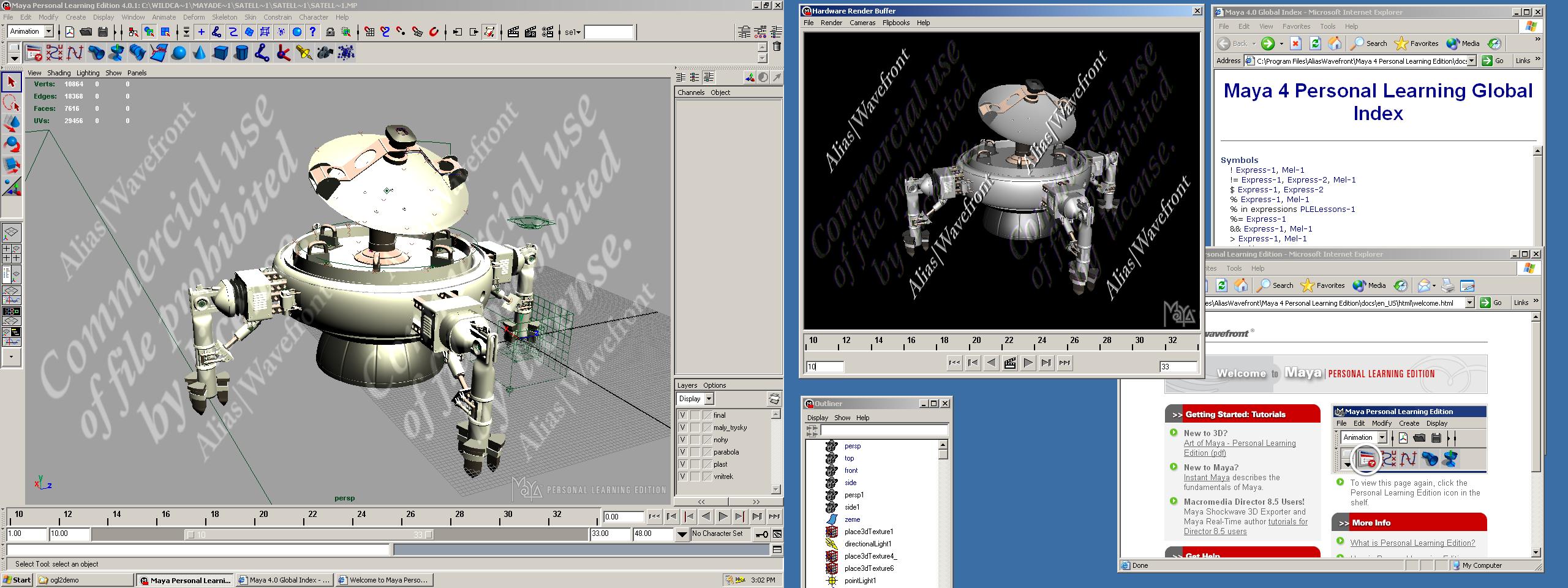Viewport: 1568px width, 588px height.
Task: Click the Open Scene folder icon
Action: (x=86, y=32)
